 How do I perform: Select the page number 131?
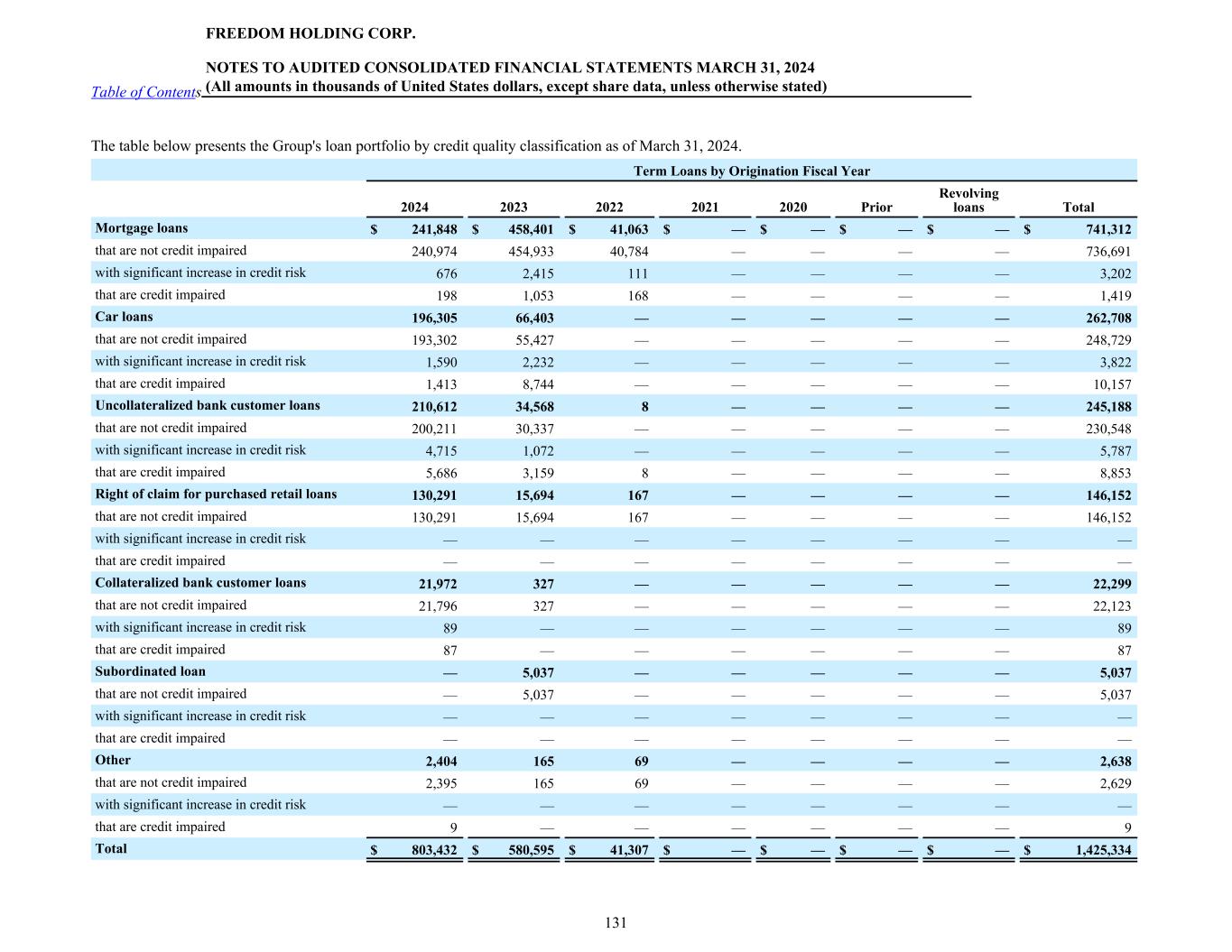616,922
